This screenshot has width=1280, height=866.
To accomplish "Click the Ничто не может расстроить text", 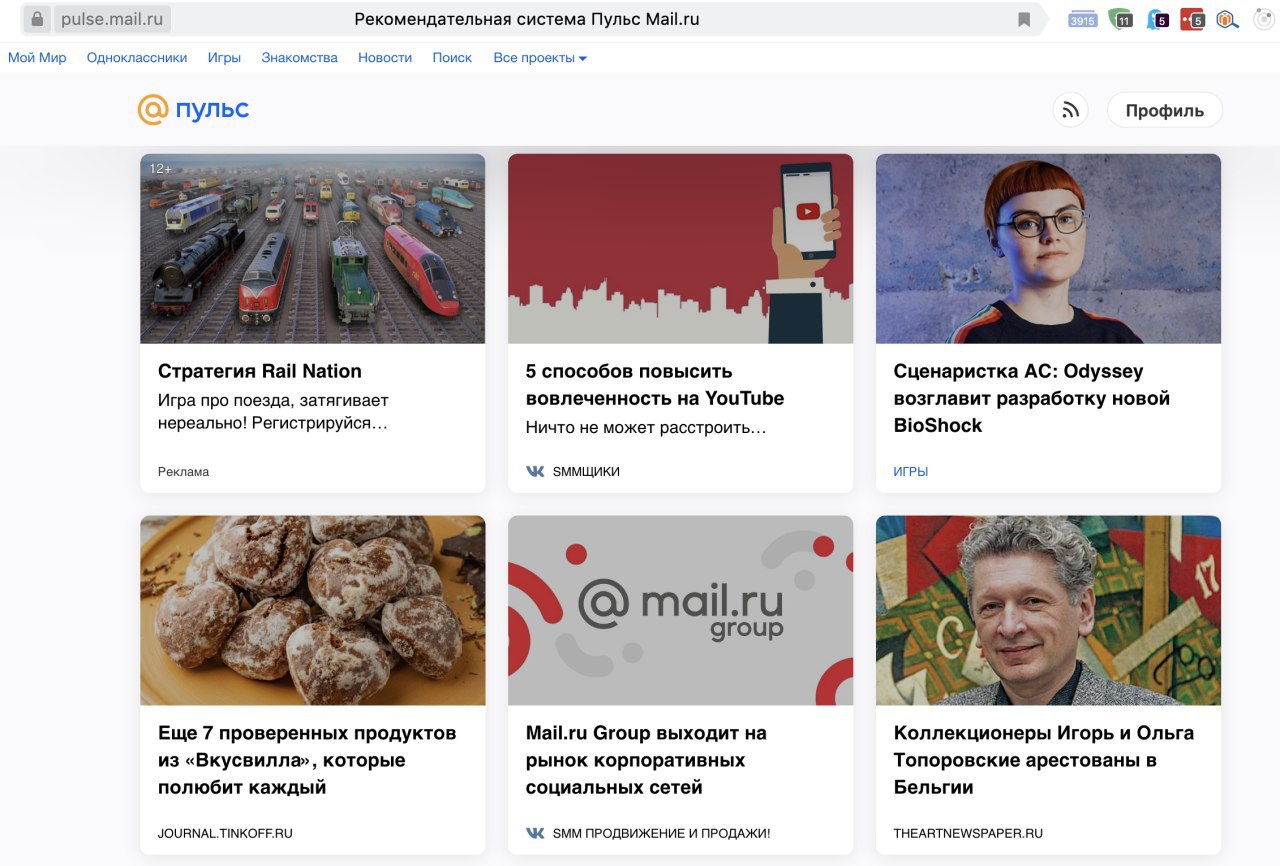I will click(x=646, y=427).
